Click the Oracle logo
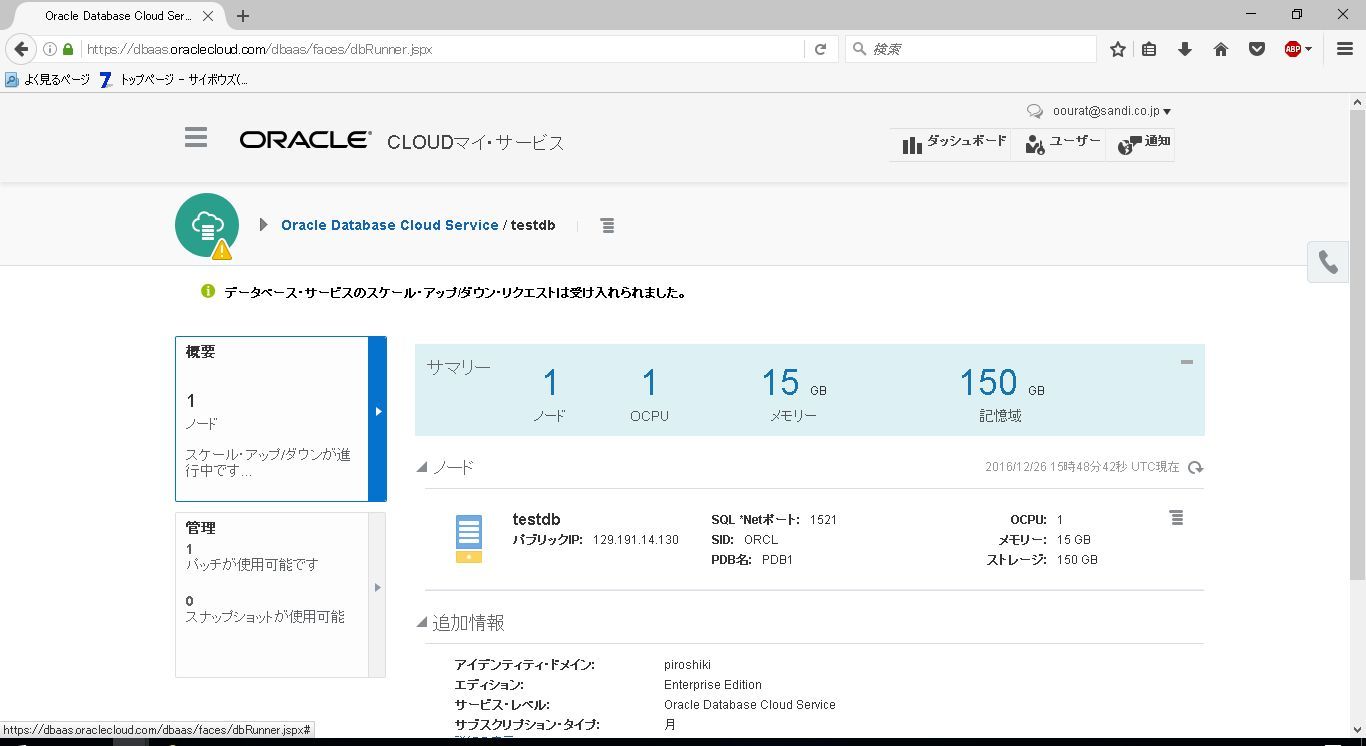This screenshot has width=1366, height=746. pyautogui.click(x=305, y=140)
